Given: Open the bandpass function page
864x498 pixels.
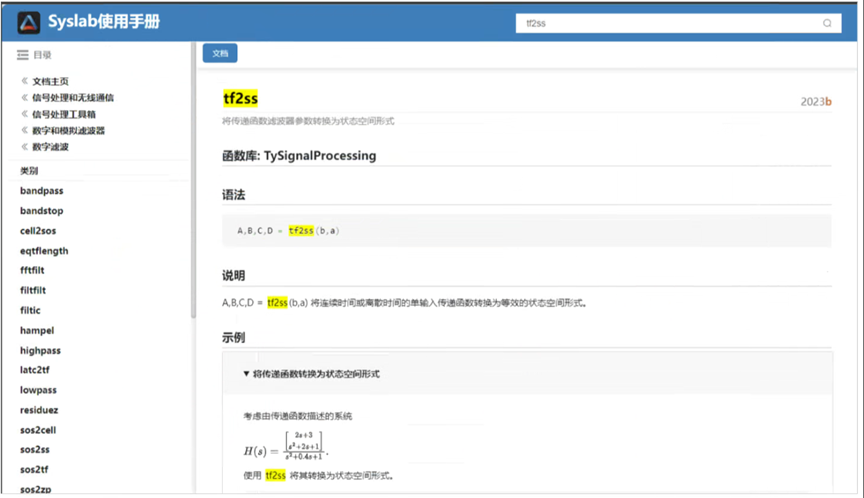Looking at the screenshot, I should tap(42, 191).
